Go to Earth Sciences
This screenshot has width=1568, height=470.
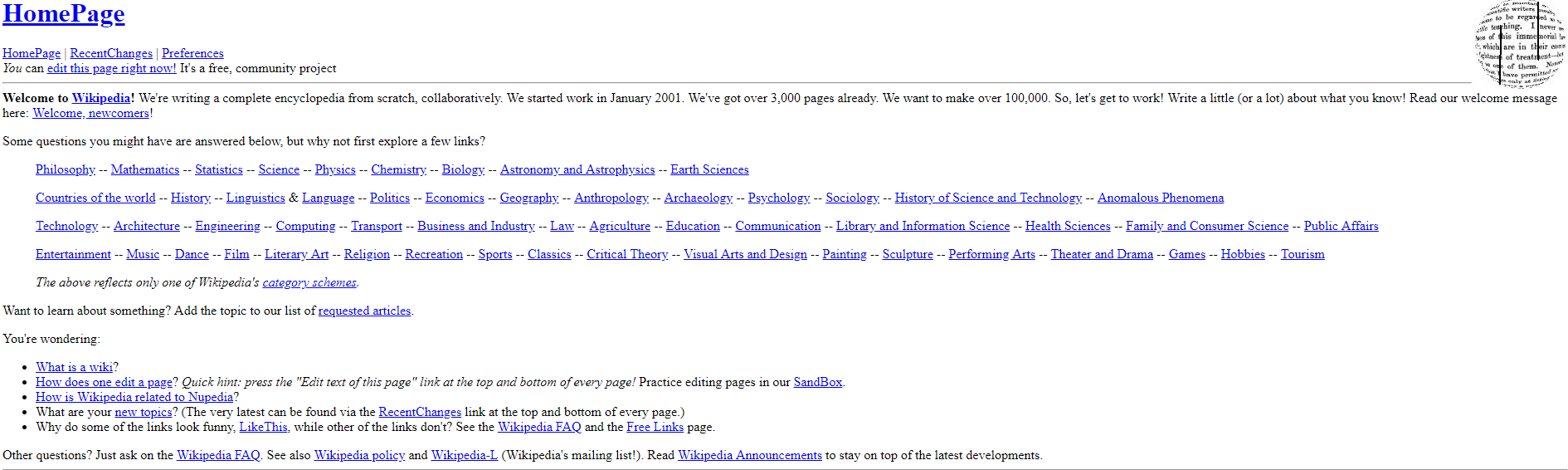709,169
